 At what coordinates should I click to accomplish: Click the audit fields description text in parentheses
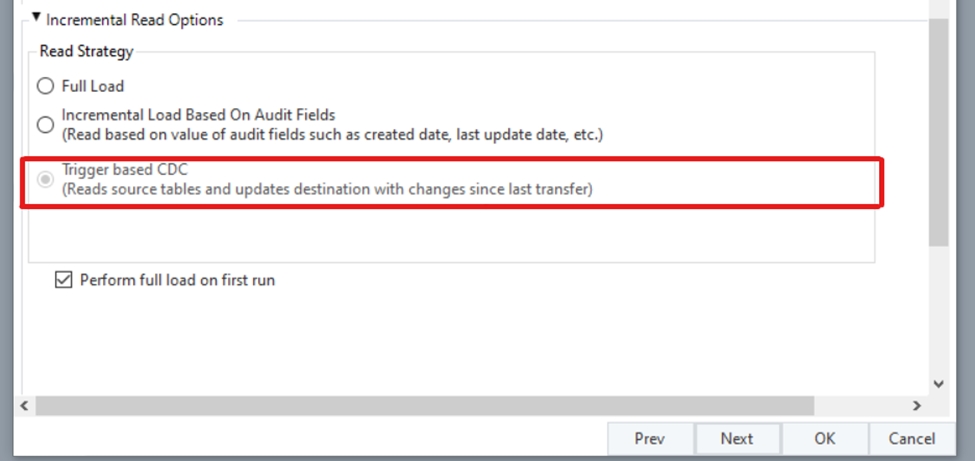(331, 134)
